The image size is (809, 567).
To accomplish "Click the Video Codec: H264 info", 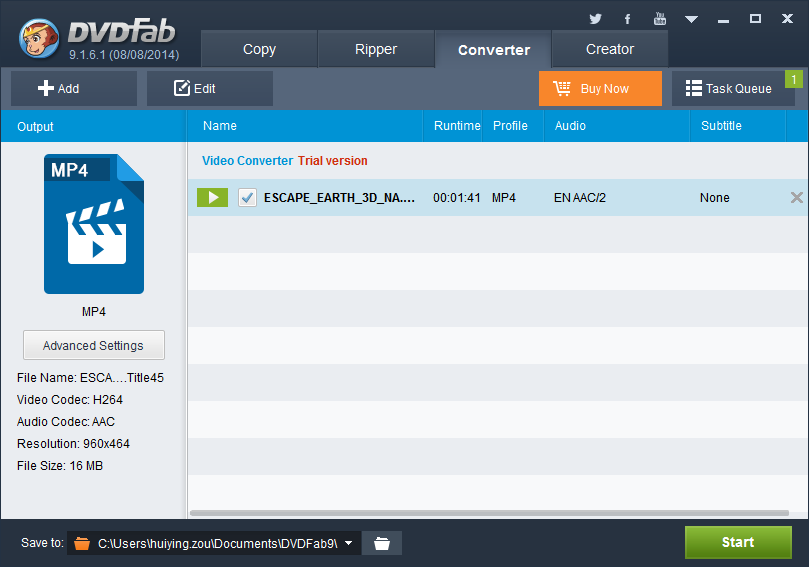I will [x=70, y=400].
